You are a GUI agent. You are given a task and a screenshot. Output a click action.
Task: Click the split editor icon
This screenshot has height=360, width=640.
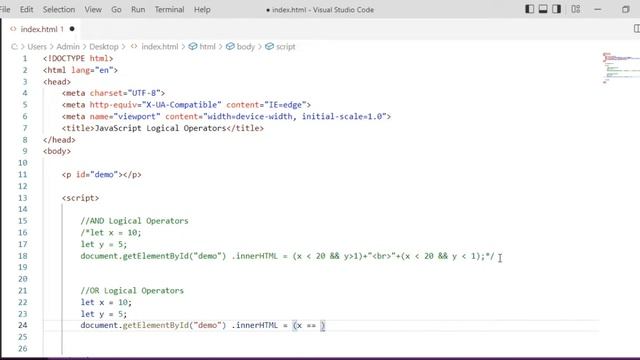tap(636, 29)
